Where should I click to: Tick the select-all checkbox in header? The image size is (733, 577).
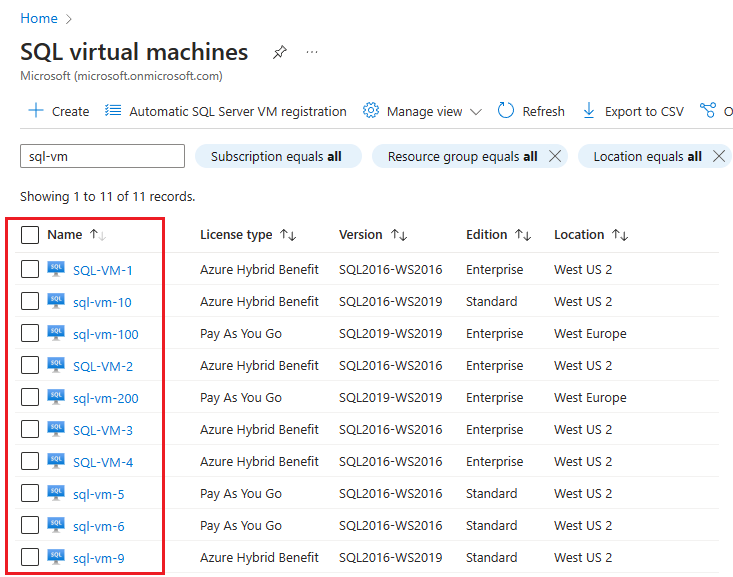tap(30, 235)
